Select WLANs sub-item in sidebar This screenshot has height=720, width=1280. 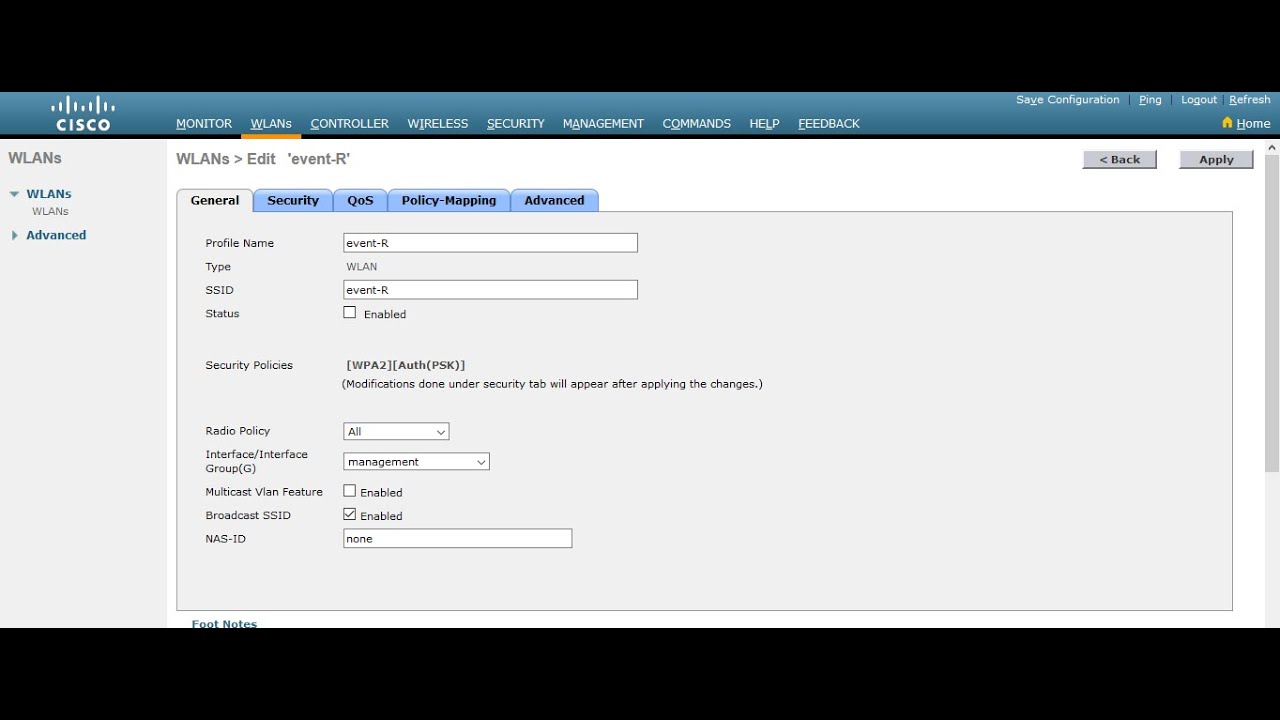tap(50, 211)
